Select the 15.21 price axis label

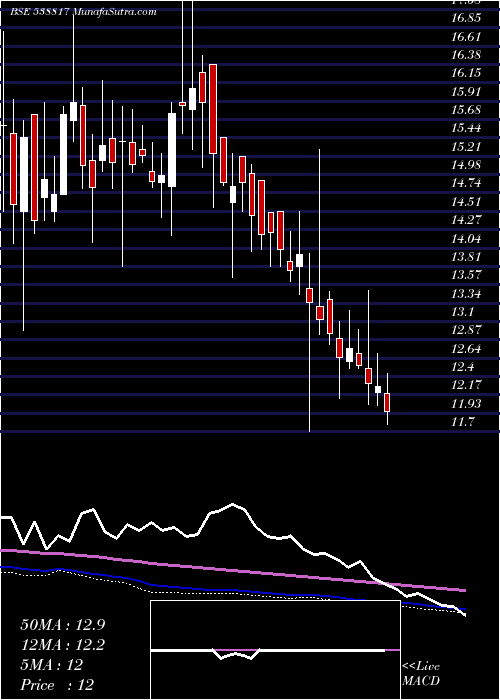466,147
